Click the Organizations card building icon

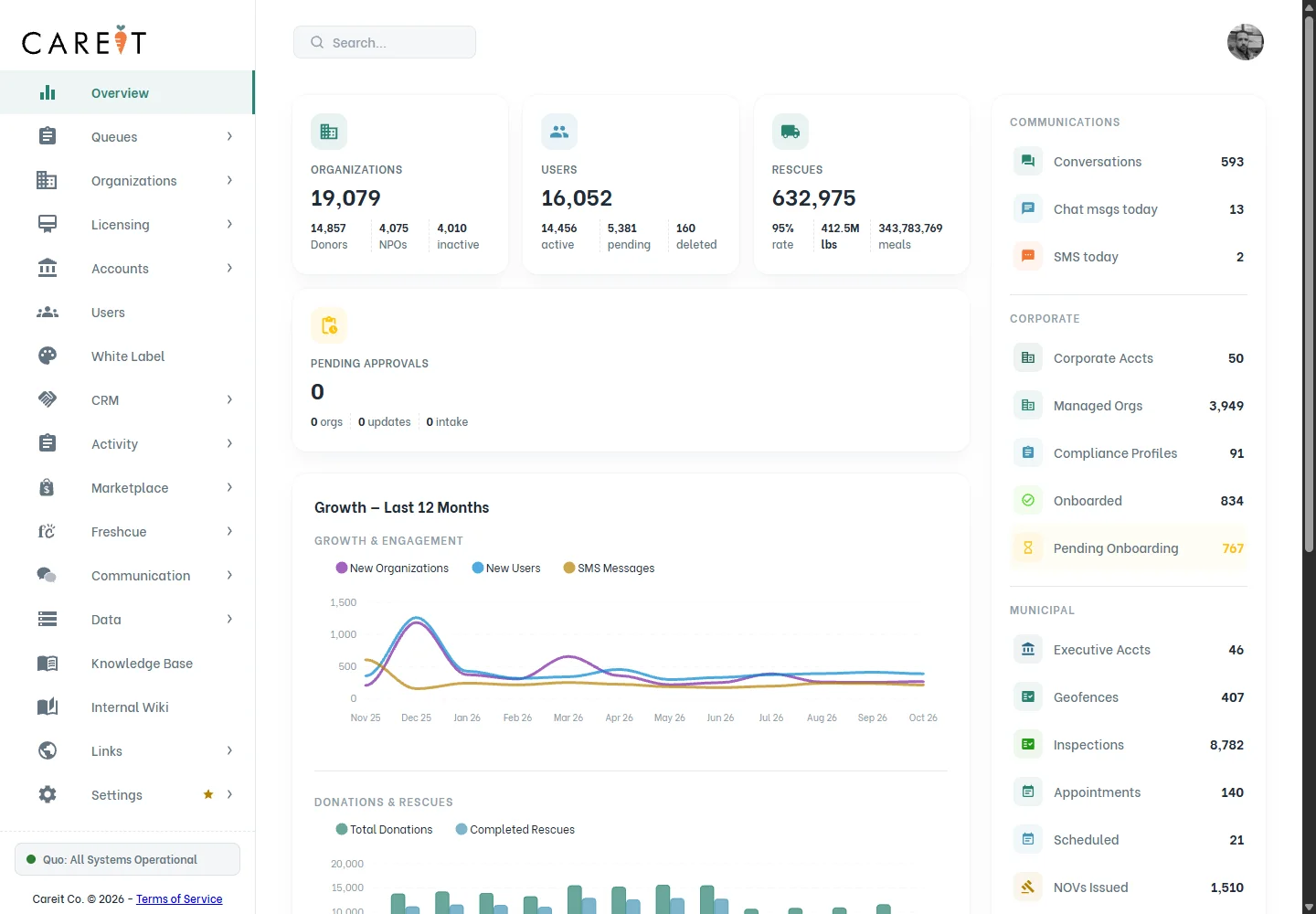point(329,132)
